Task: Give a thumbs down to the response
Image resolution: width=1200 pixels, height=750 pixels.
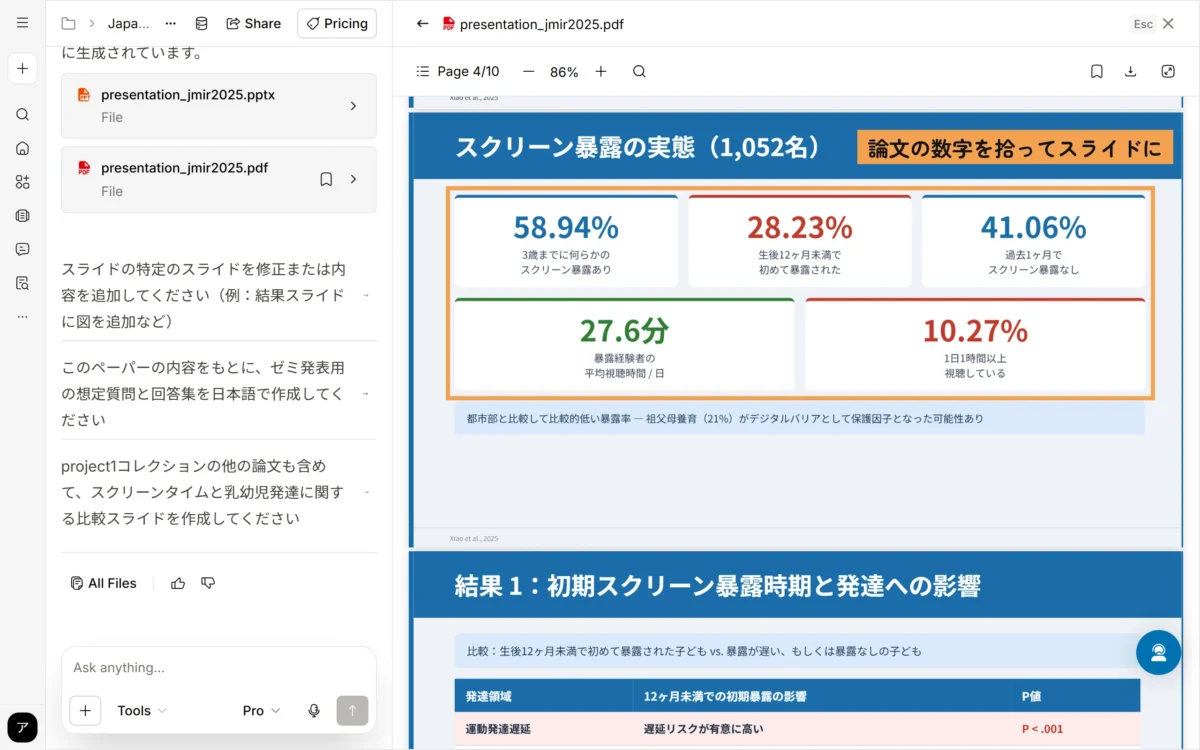Action: tap(208, 583)
